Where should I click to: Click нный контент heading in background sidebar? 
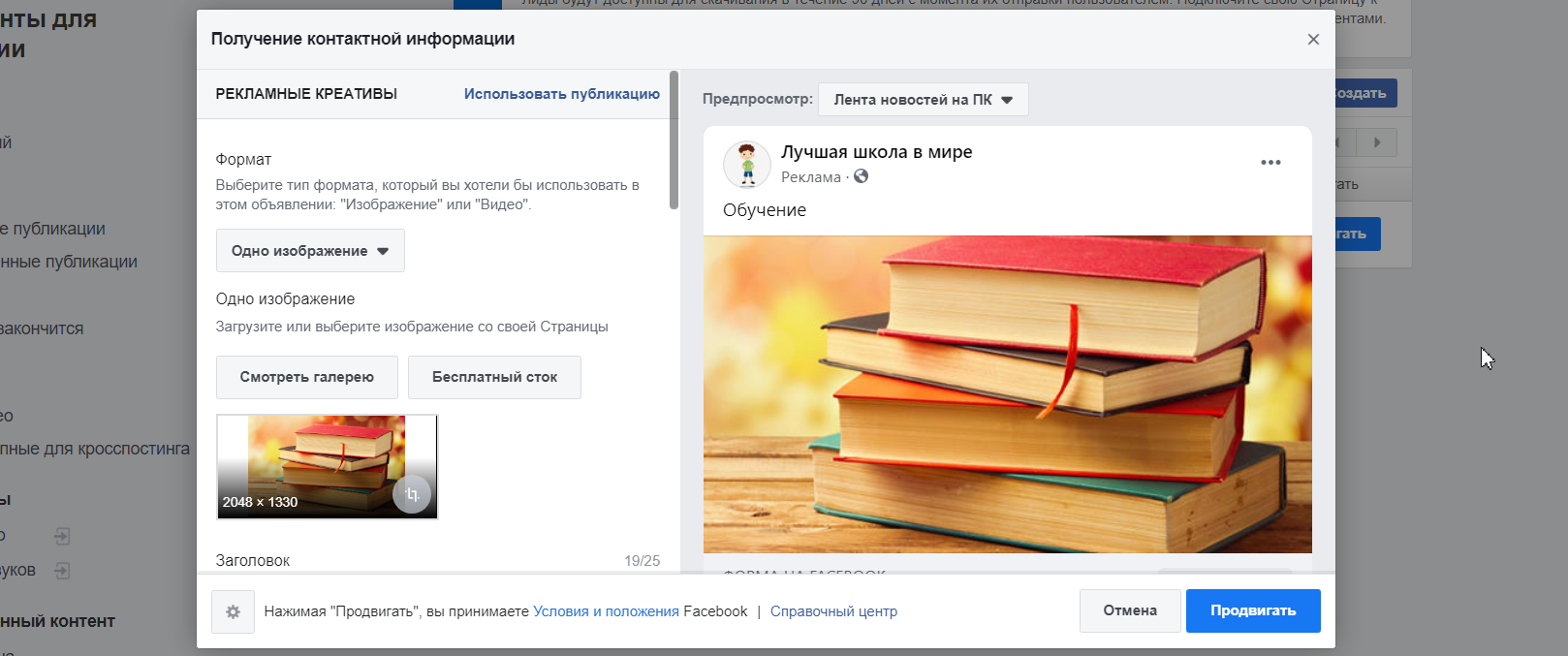pos(57,621)
